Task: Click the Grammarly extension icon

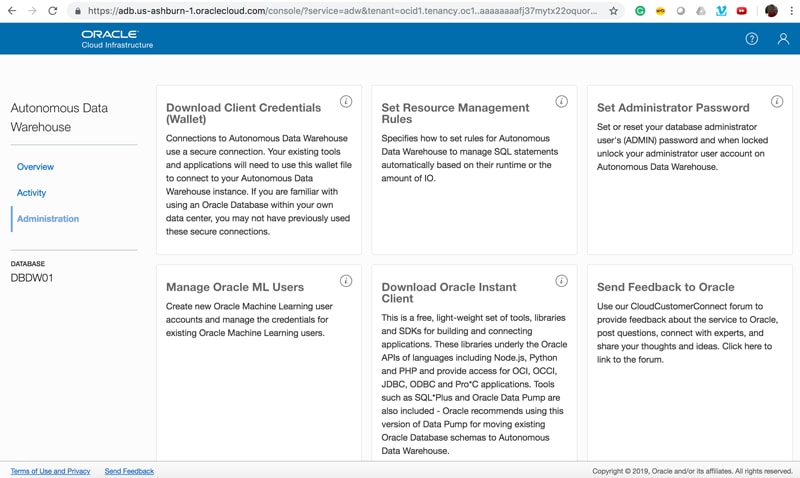Action: point(641,11)
